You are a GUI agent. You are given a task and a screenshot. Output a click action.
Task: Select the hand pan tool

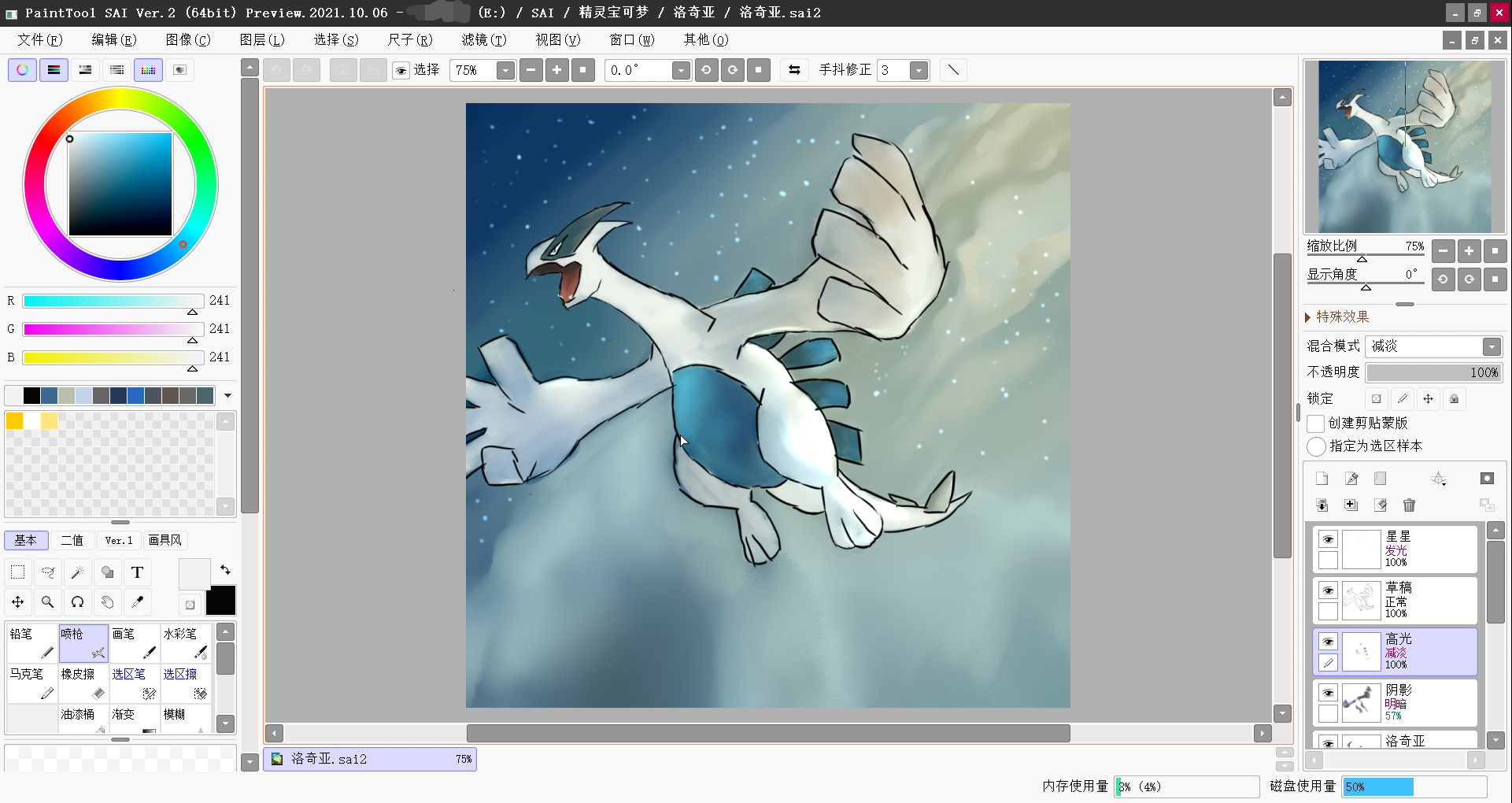[x=108, y=602]
